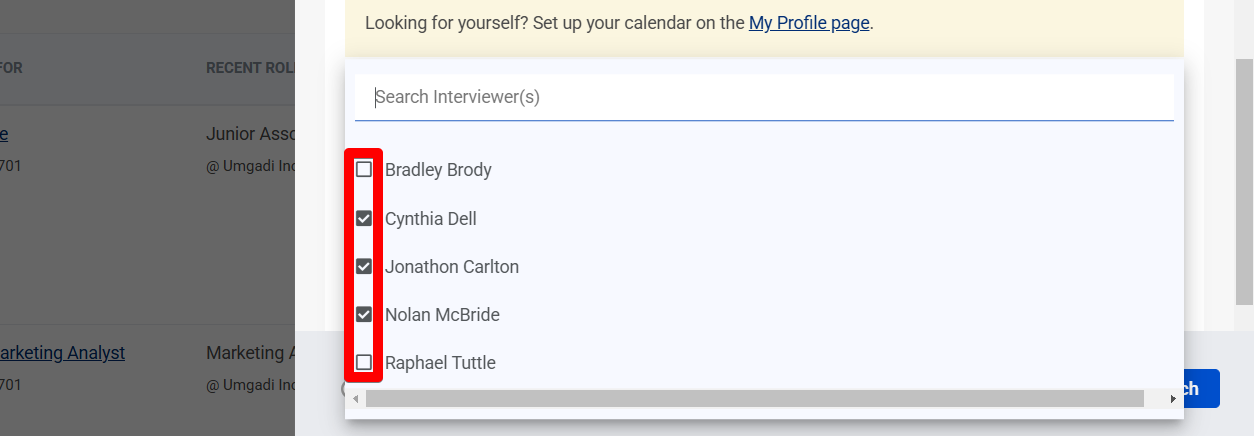
Task: Select the Nolan McBride list entry
Action: (x=442, y=315)
